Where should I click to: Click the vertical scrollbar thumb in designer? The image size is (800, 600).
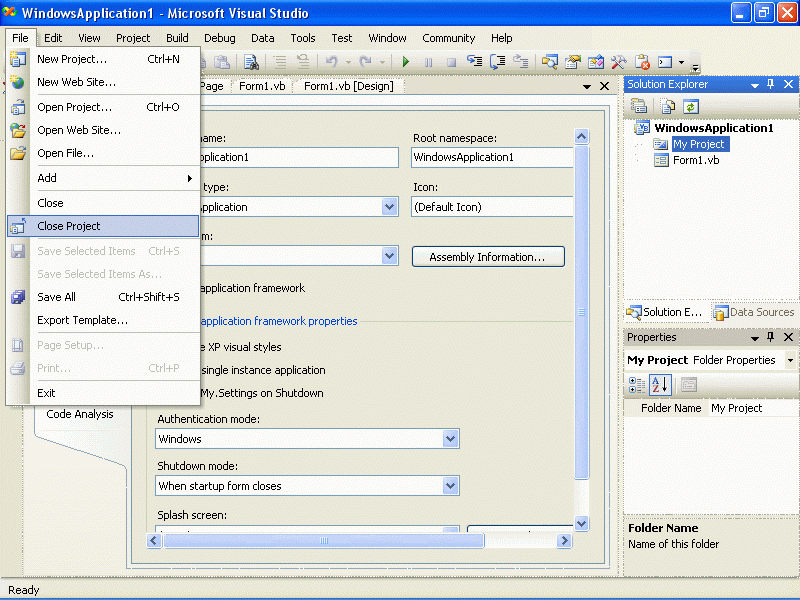(581, 312)
